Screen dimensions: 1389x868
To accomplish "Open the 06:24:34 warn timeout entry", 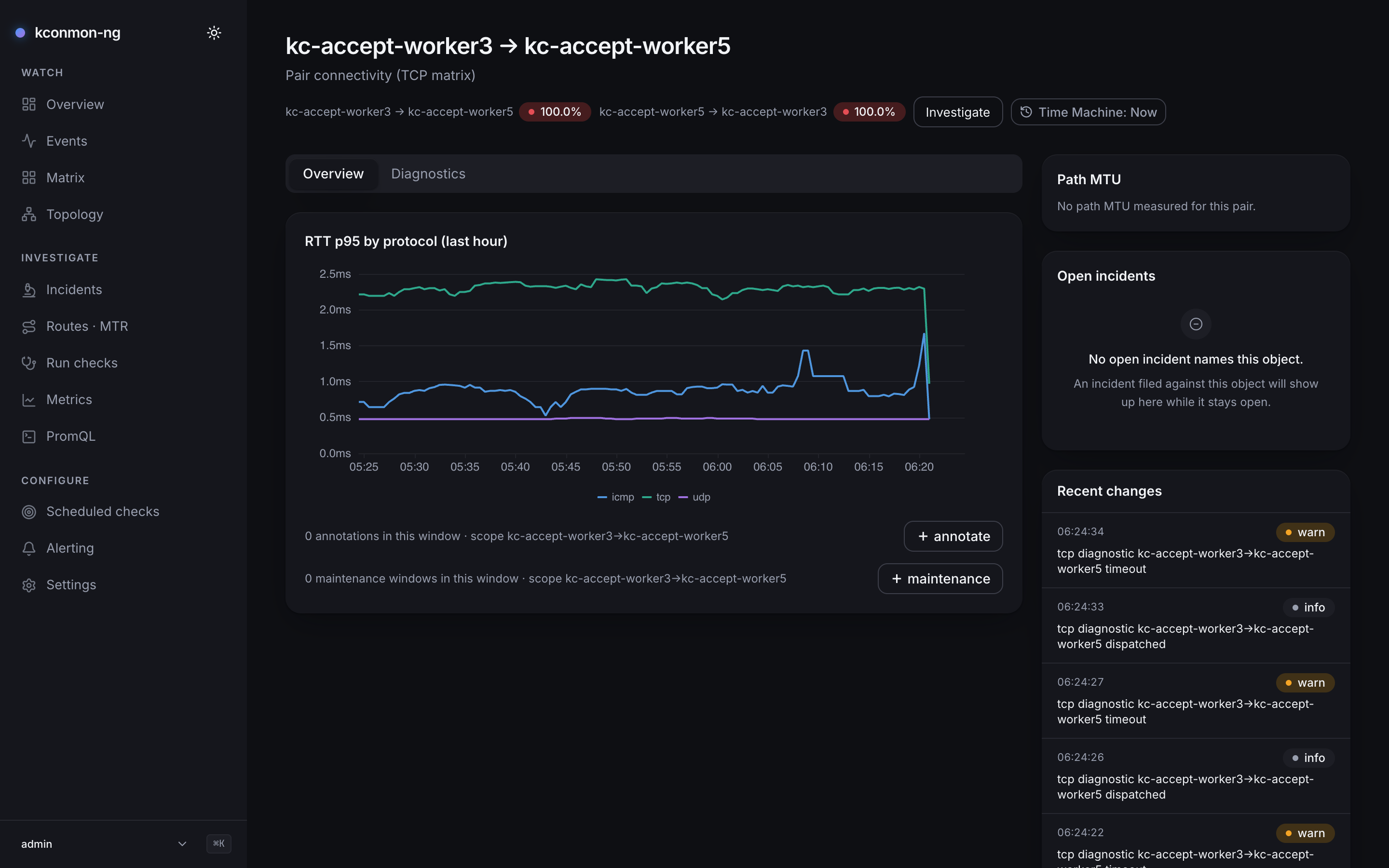I will pos(1196,550).
